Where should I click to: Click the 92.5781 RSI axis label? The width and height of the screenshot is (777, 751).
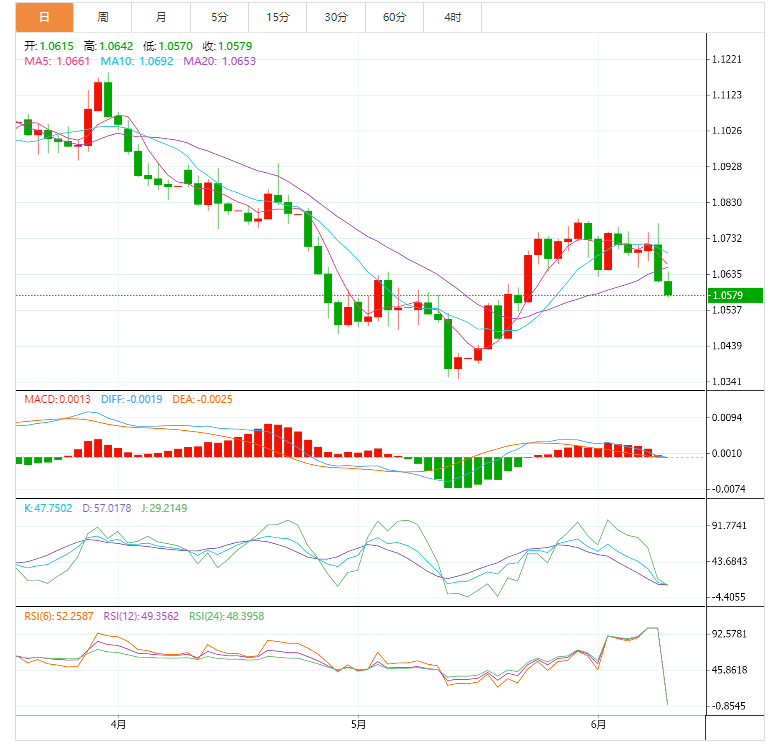tap(729, 634)
